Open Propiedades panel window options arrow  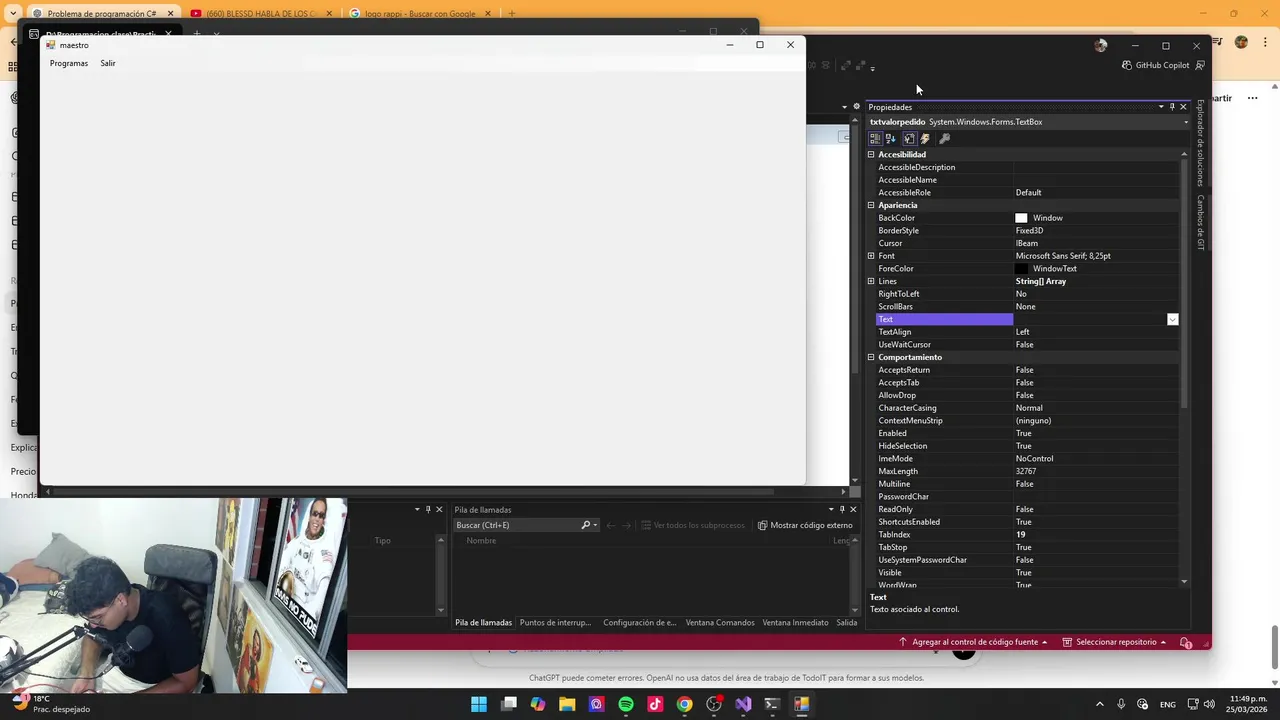[x=1161, y=107]
